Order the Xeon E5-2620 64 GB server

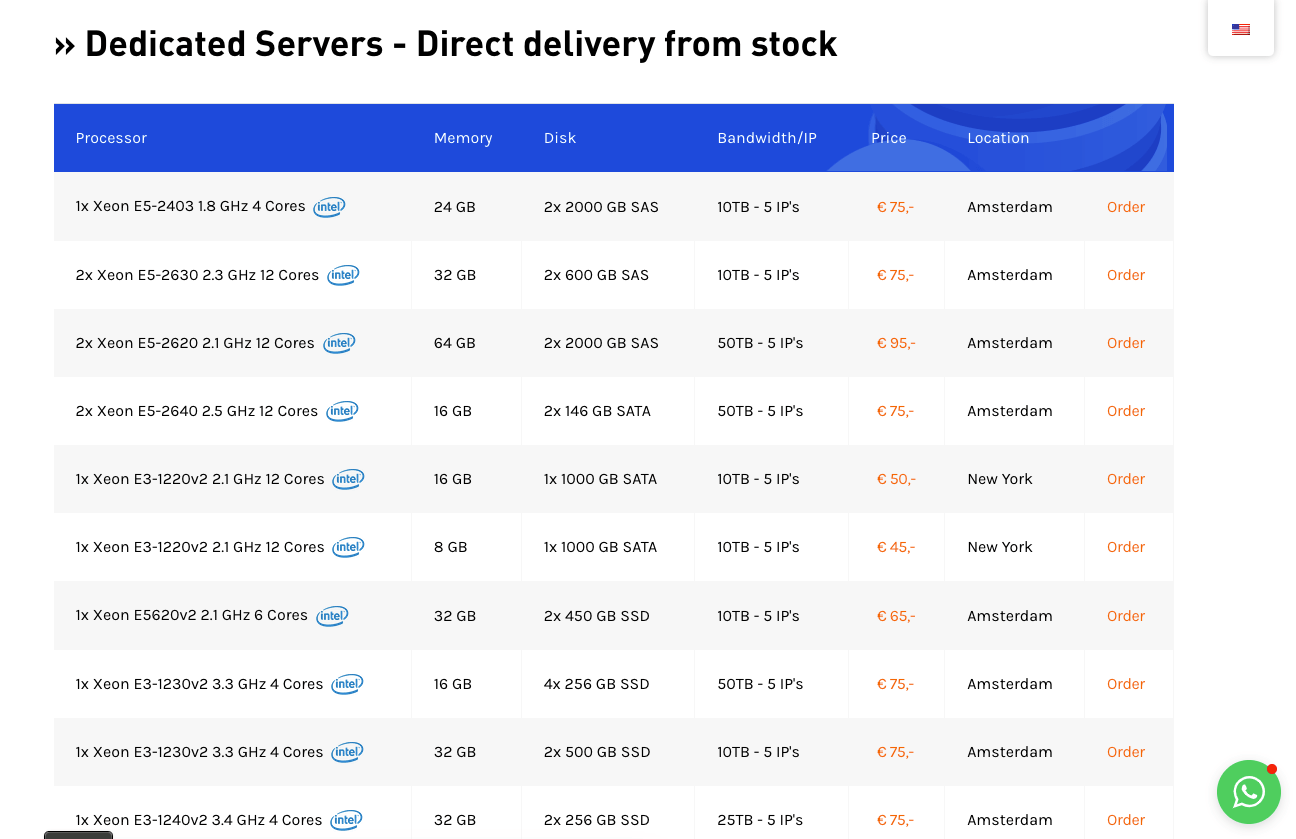click(1125, 343)
